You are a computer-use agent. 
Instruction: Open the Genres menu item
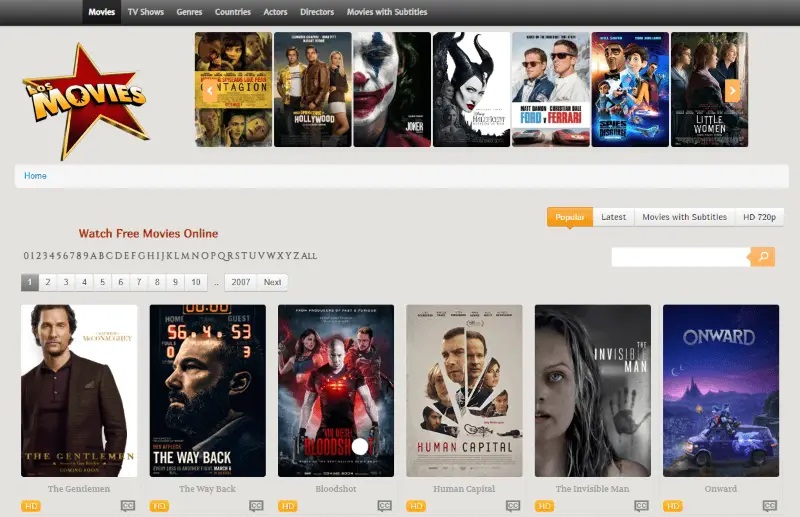point(189,12)
